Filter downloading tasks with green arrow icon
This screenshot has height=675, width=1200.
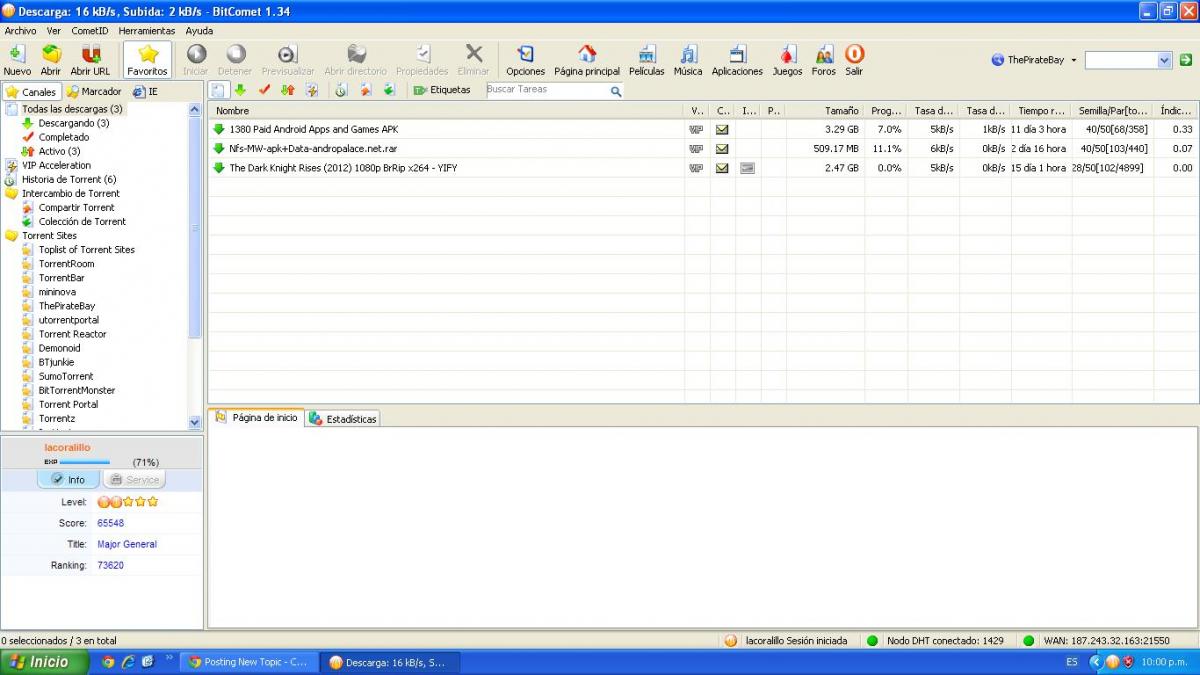[240, 90]
